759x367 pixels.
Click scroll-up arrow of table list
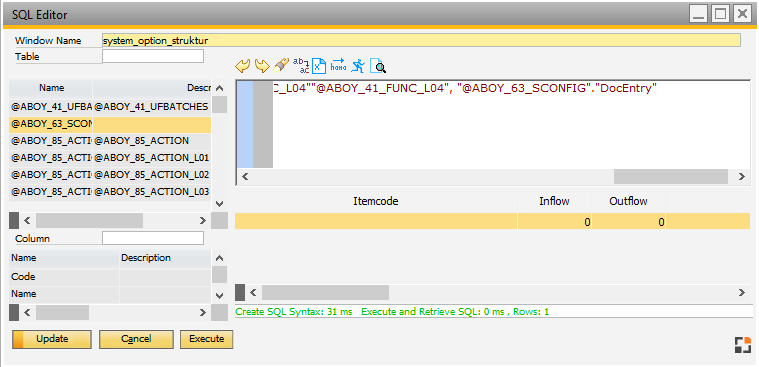pos(219,89)
